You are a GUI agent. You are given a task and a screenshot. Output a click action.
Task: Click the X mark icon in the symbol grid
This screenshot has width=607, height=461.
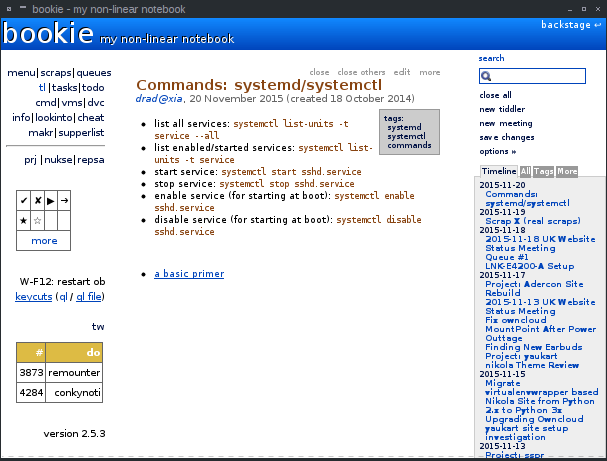tap(37, 201)
